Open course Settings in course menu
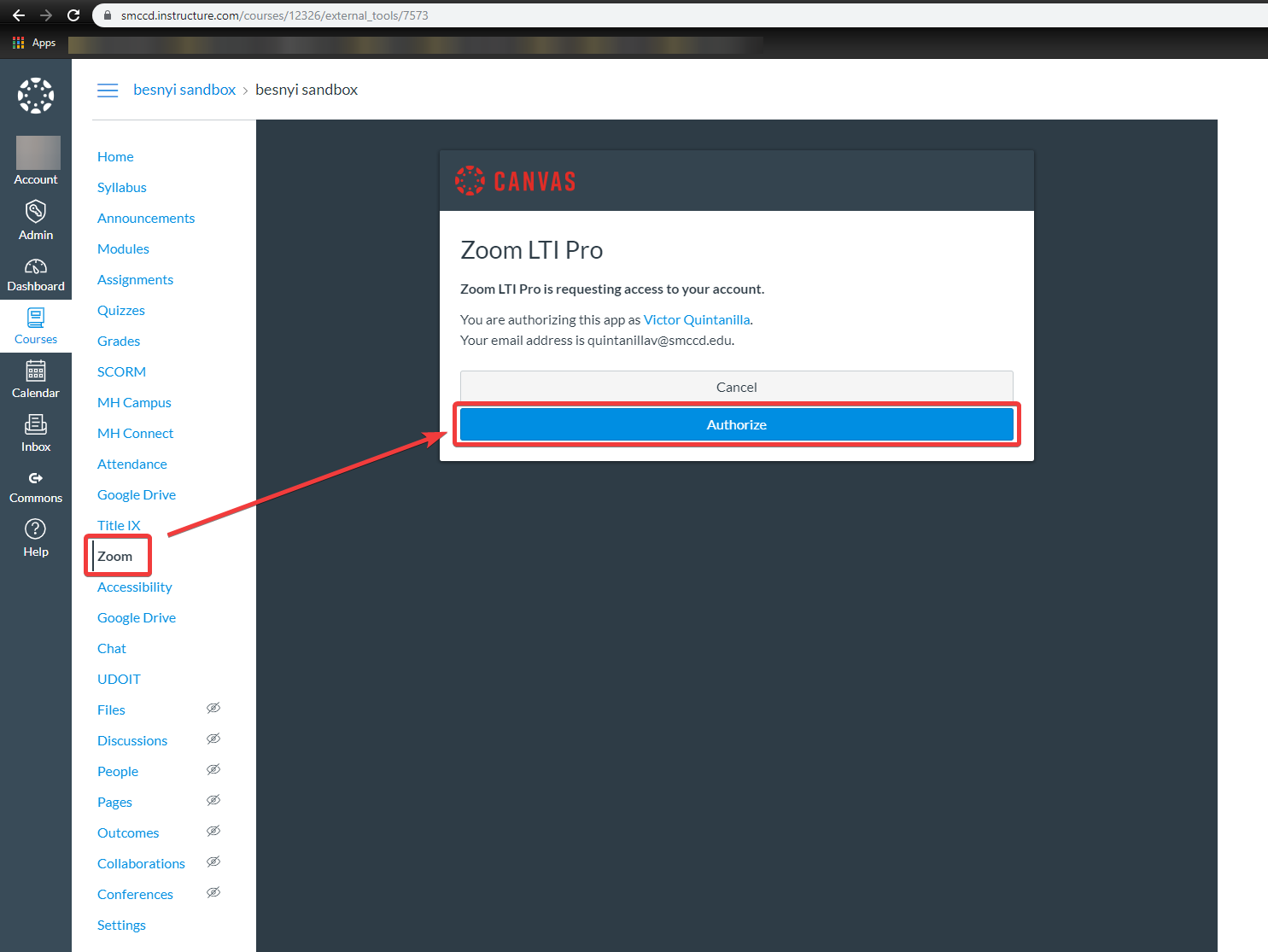 [x=121, y=925]
